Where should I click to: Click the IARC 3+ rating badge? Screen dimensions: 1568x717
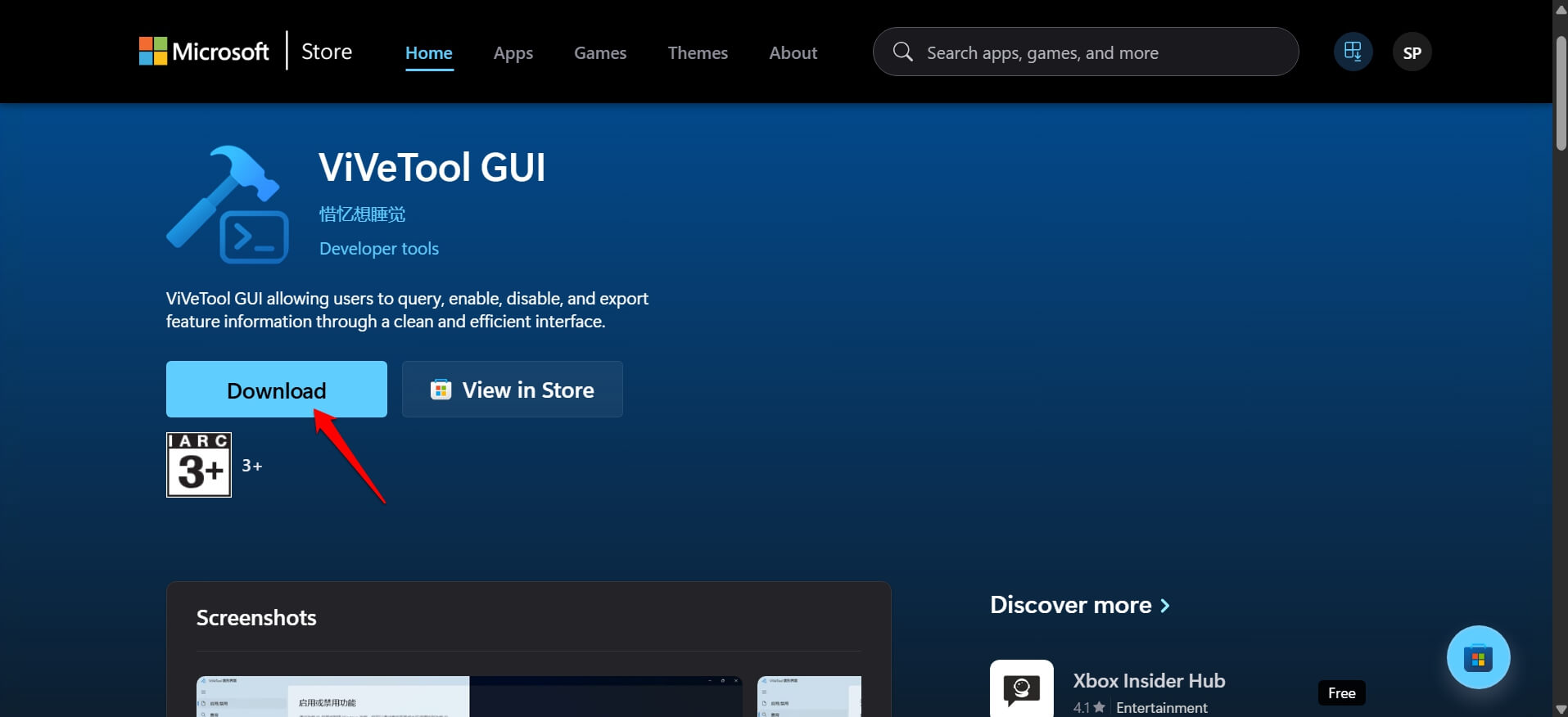coord(199,465)
